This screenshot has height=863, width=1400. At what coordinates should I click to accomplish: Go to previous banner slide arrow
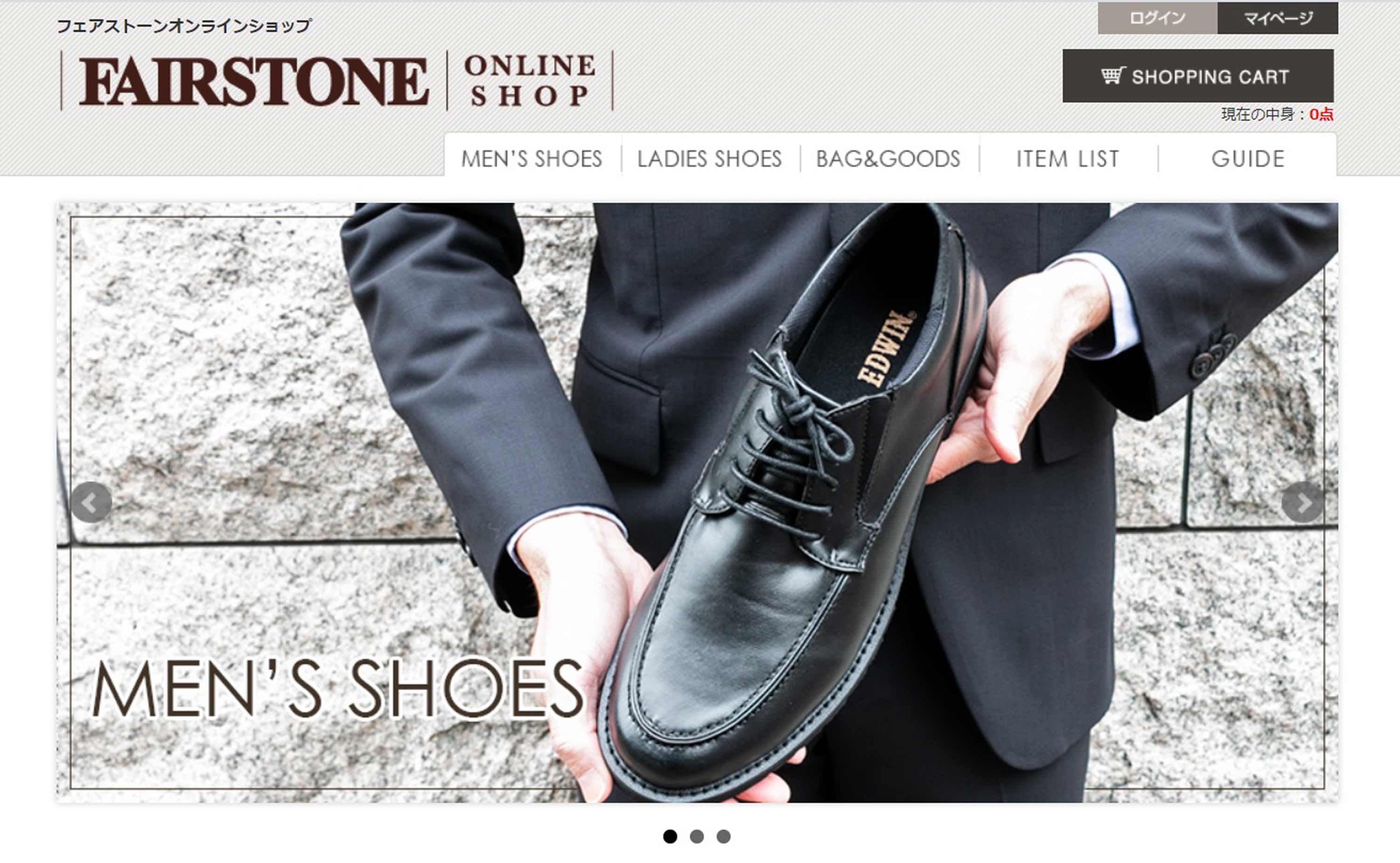[x=91, y=502]
